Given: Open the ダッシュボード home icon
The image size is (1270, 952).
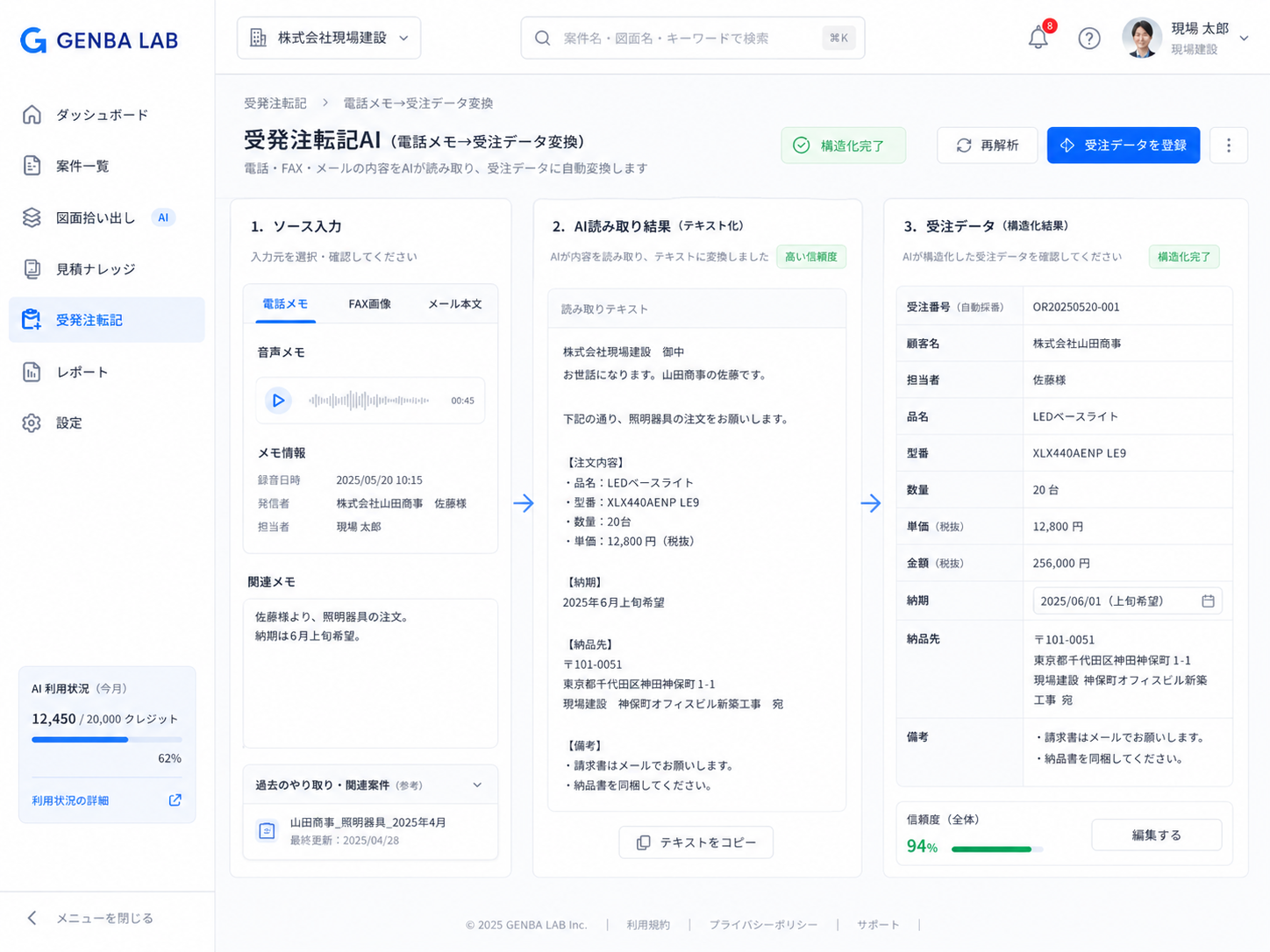Looking at the screenshot, I should click(32, 115).
